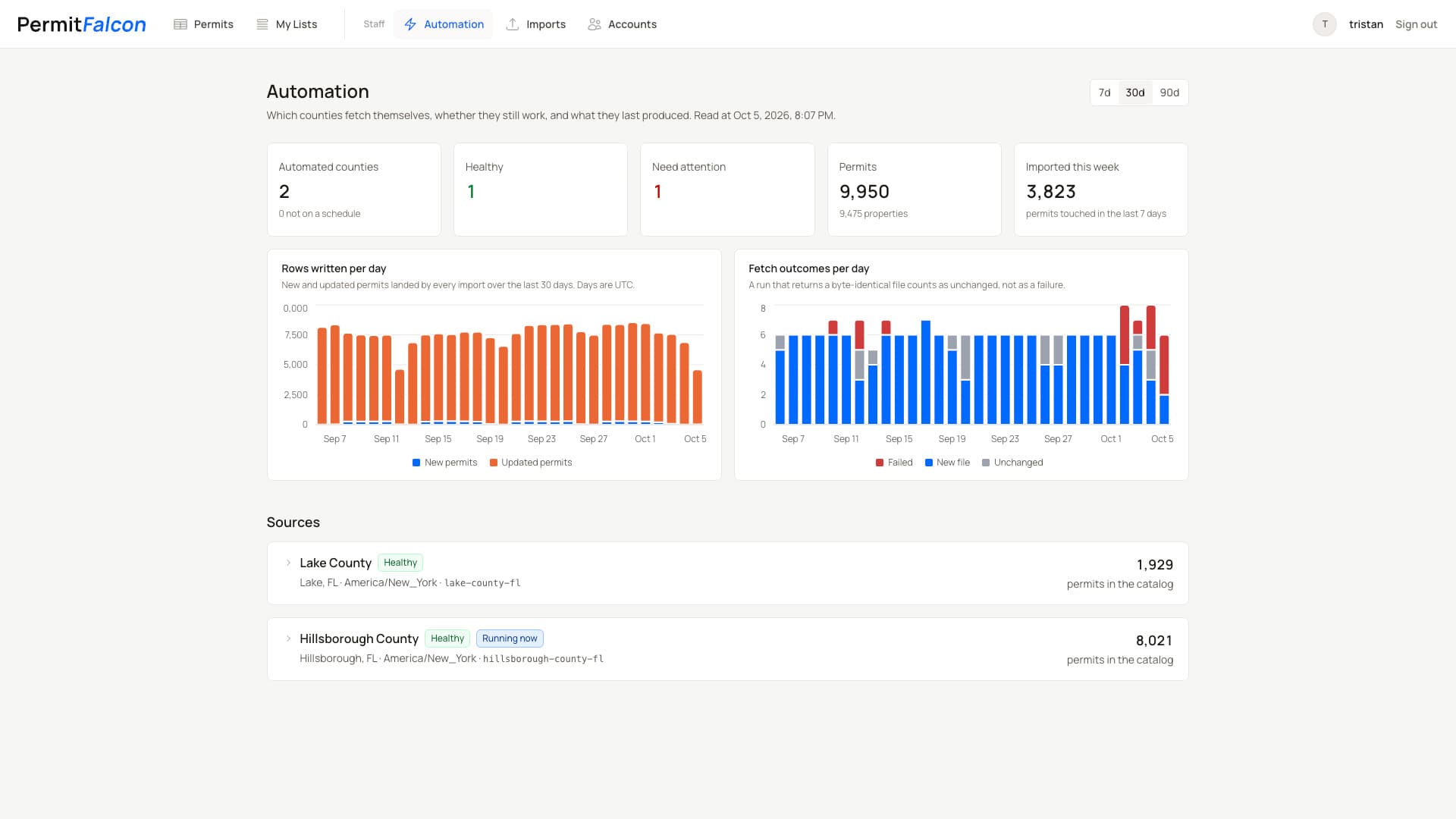1456x819 pixels.
Task: Click the 9,475 properties text
Action: 874,214
